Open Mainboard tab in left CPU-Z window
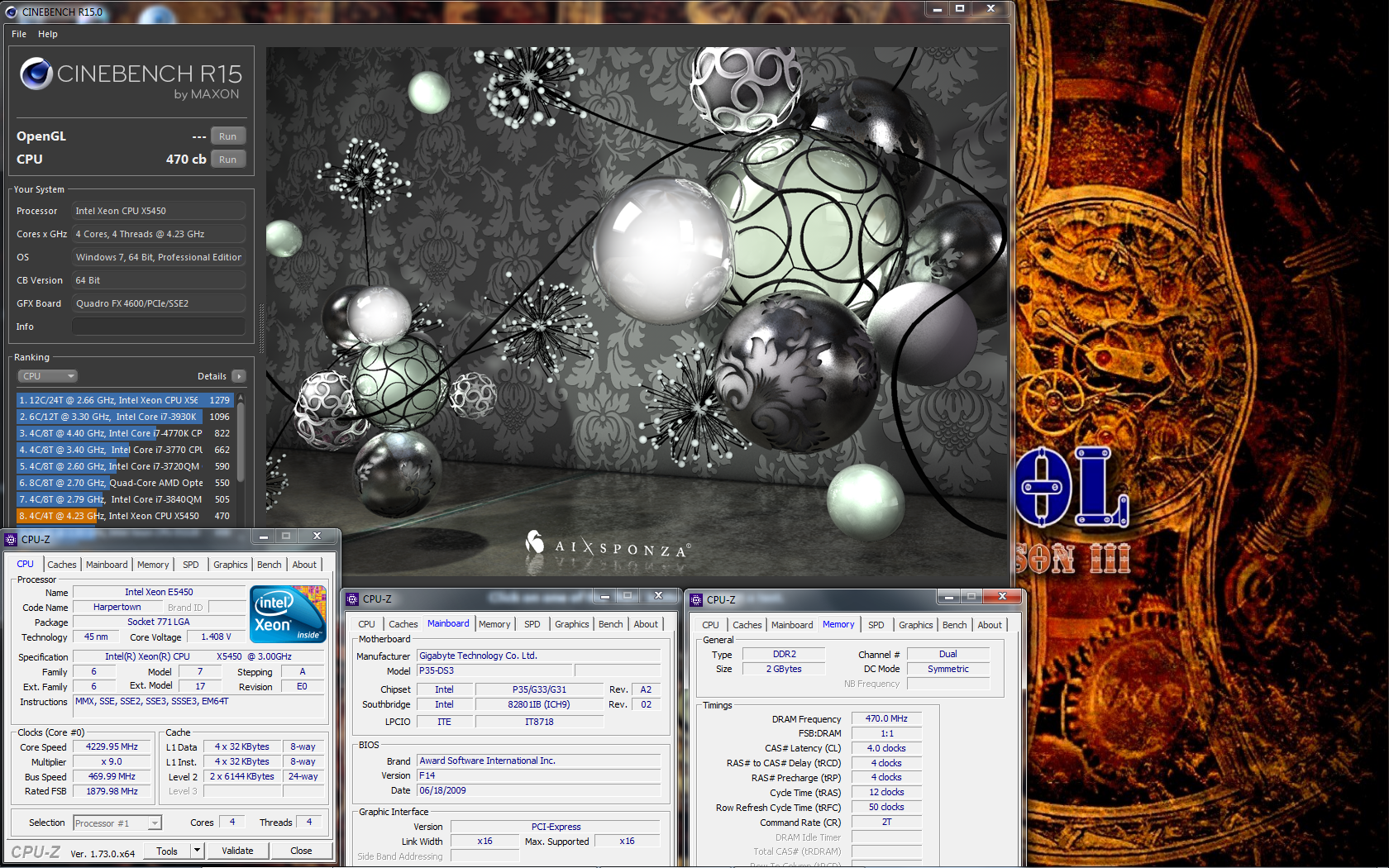Screen dimensions: 1389x868 (x=107, y=565)
